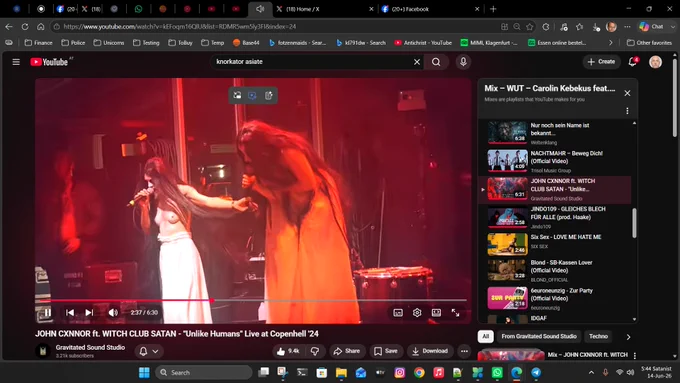
Task: Open options for Mix JOHN CXNNOR recommendation
Action: [x=634, y=355]
